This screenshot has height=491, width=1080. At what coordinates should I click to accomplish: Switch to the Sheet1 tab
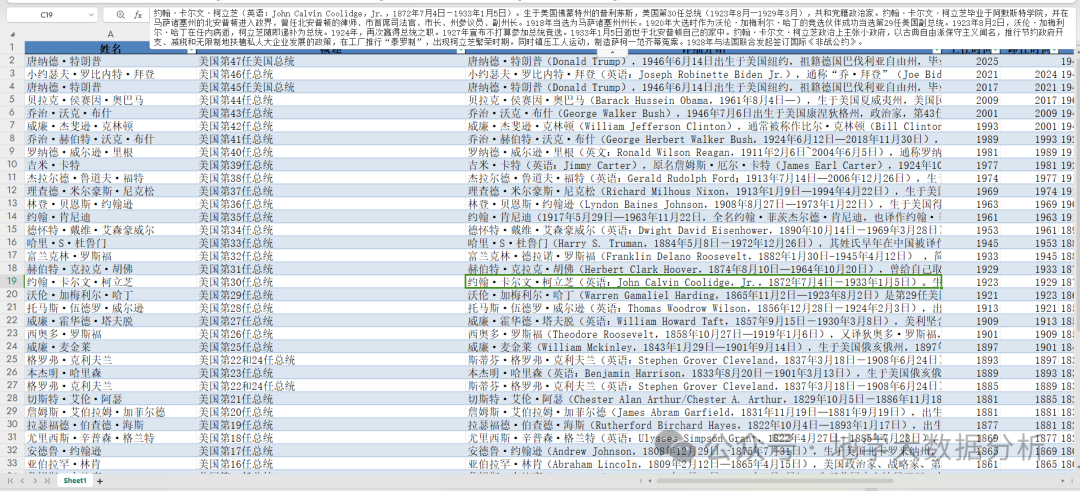tap(75, 481)
